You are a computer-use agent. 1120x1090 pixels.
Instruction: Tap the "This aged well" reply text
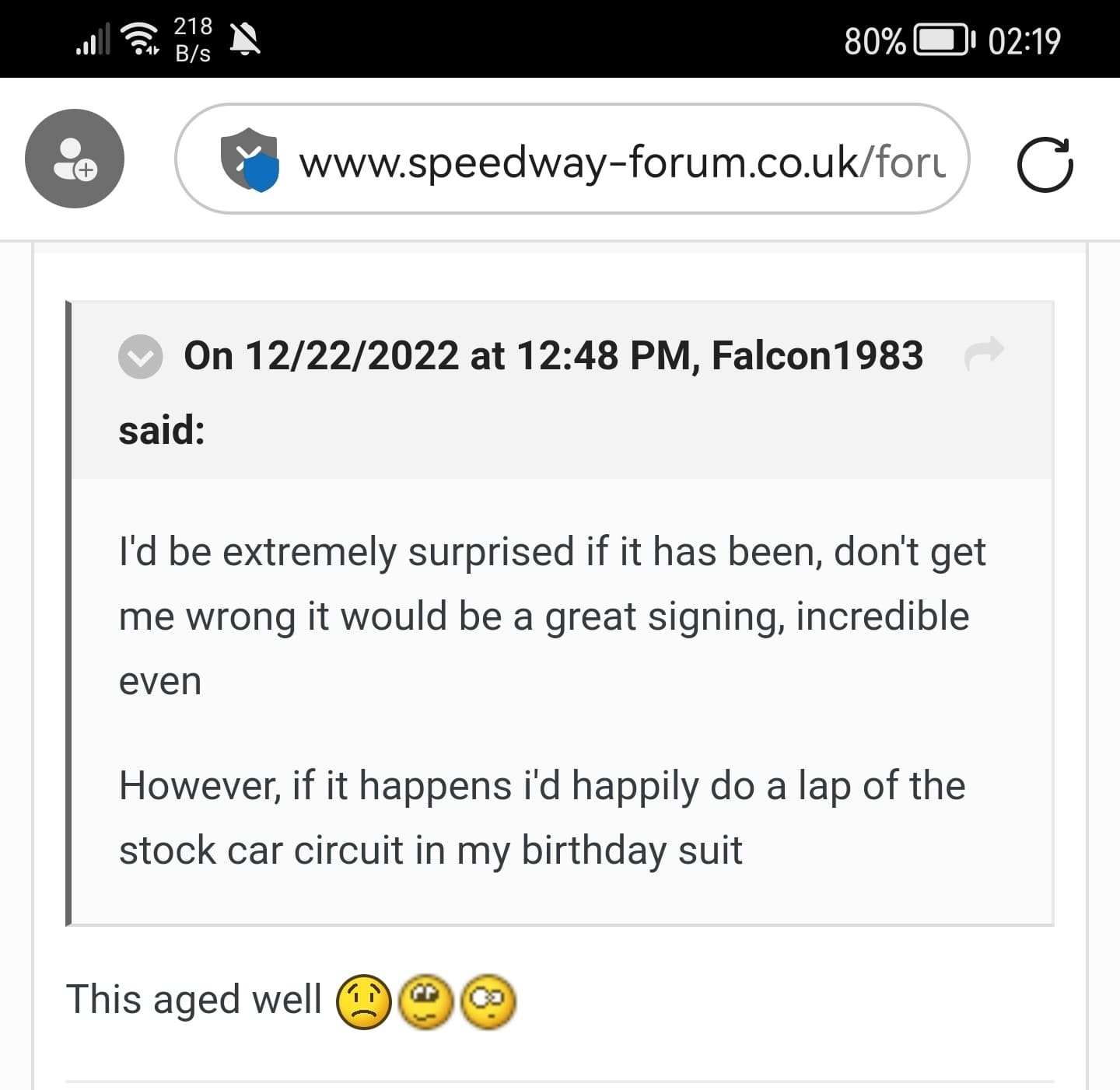click(194, 1000)
